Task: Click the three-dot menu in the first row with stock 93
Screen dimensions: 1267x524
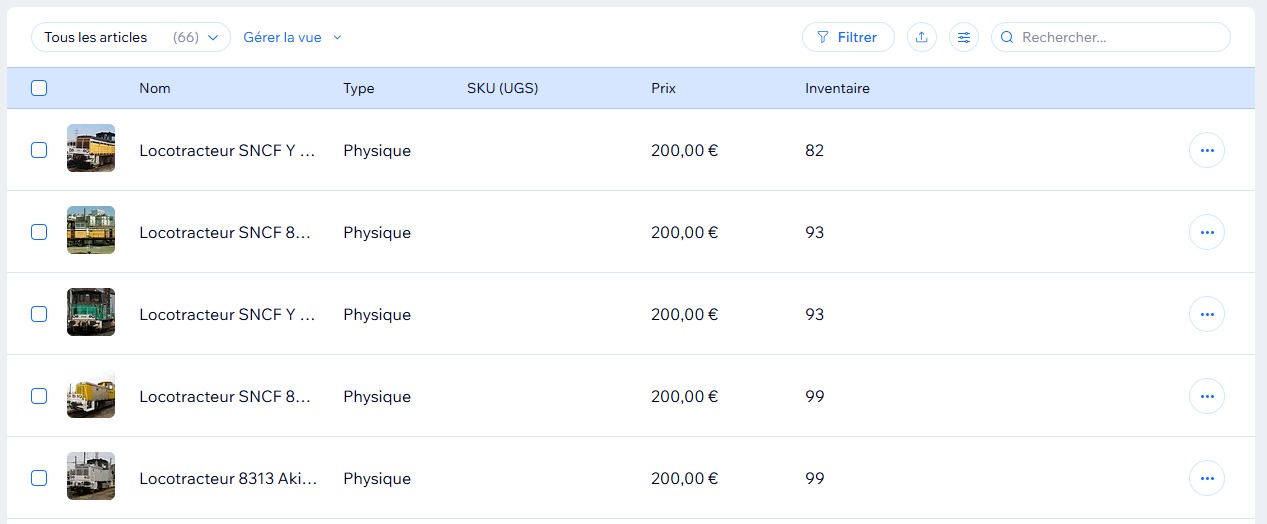Action: [1206, 232]
